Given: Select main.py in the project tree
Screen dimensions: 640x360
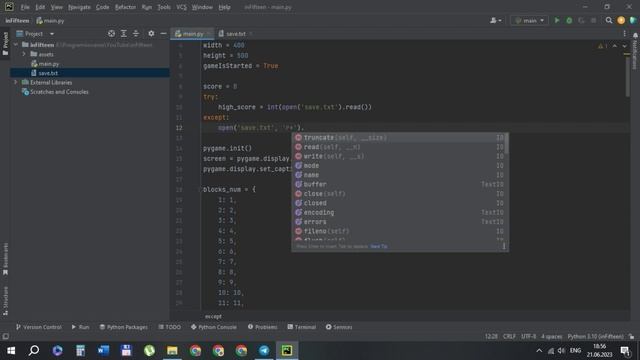Looking at the screenshot, I should coord(49,64).
